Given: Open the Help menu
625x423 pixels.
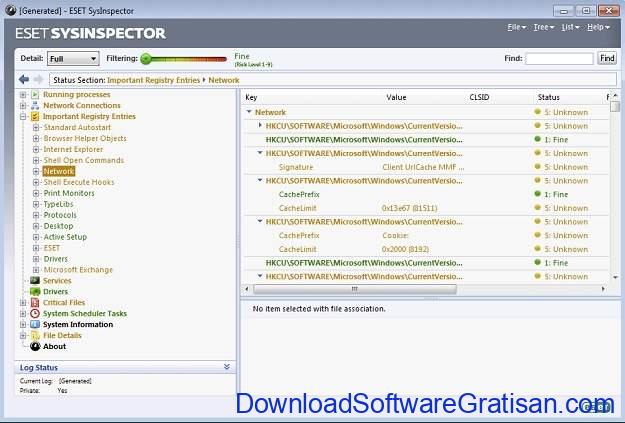Looking at the screenshot, I should [598, 27].
